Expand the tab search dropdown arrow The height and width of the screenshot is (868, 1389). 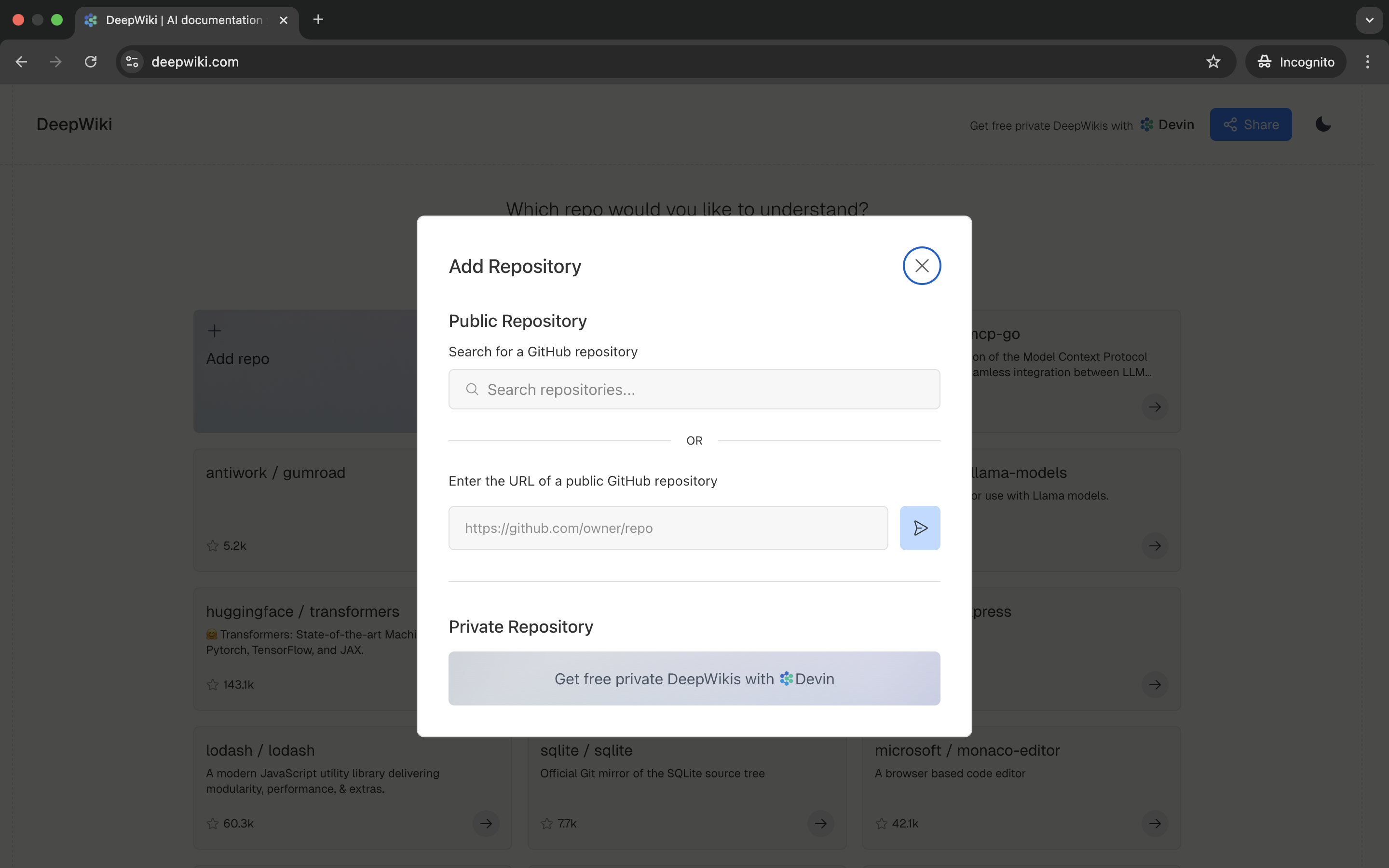tap(1369, 20)
